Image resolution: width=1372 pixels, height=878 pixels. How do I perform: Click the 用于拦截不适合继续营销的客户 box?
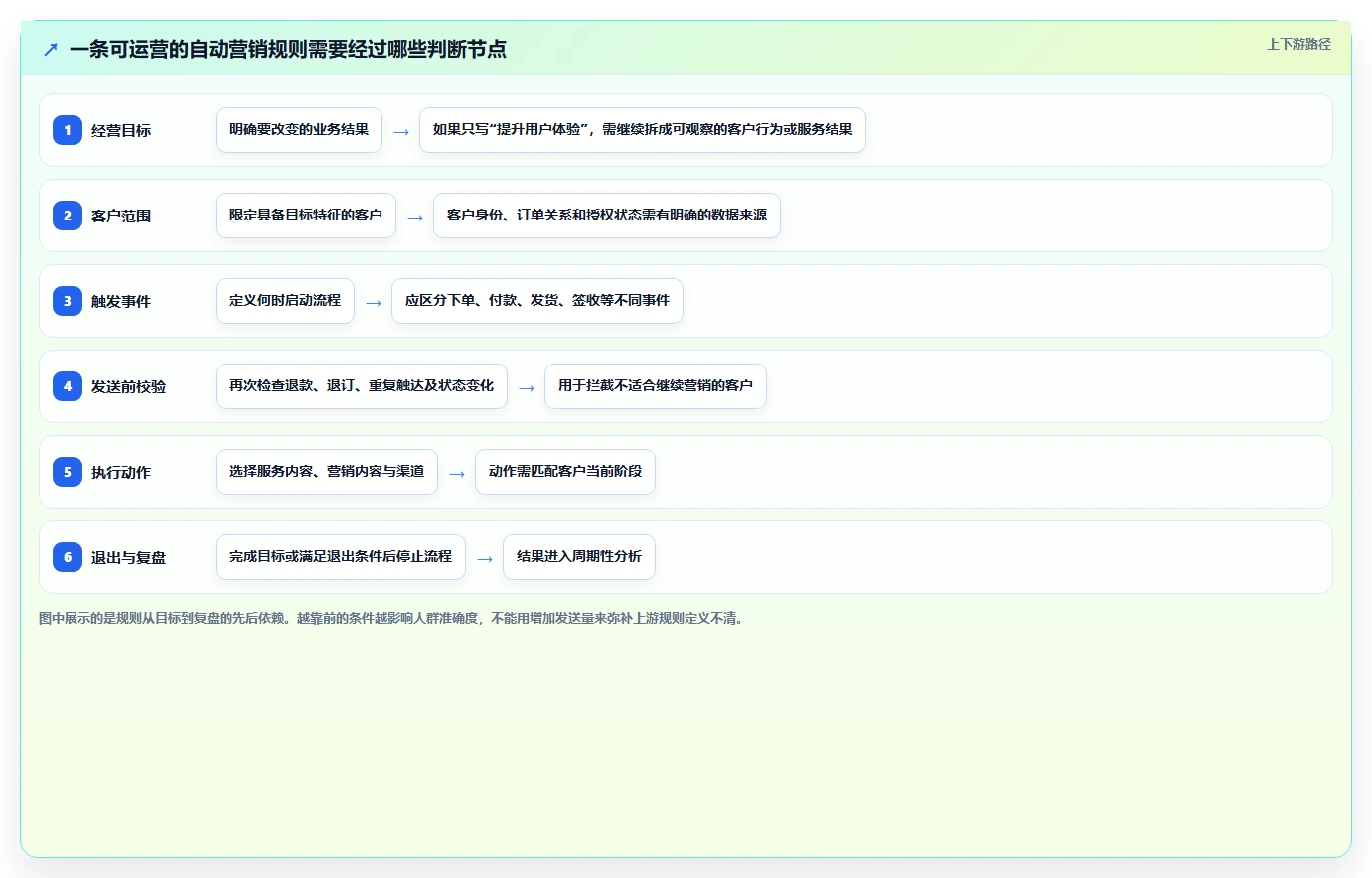[x=656, y=386]
